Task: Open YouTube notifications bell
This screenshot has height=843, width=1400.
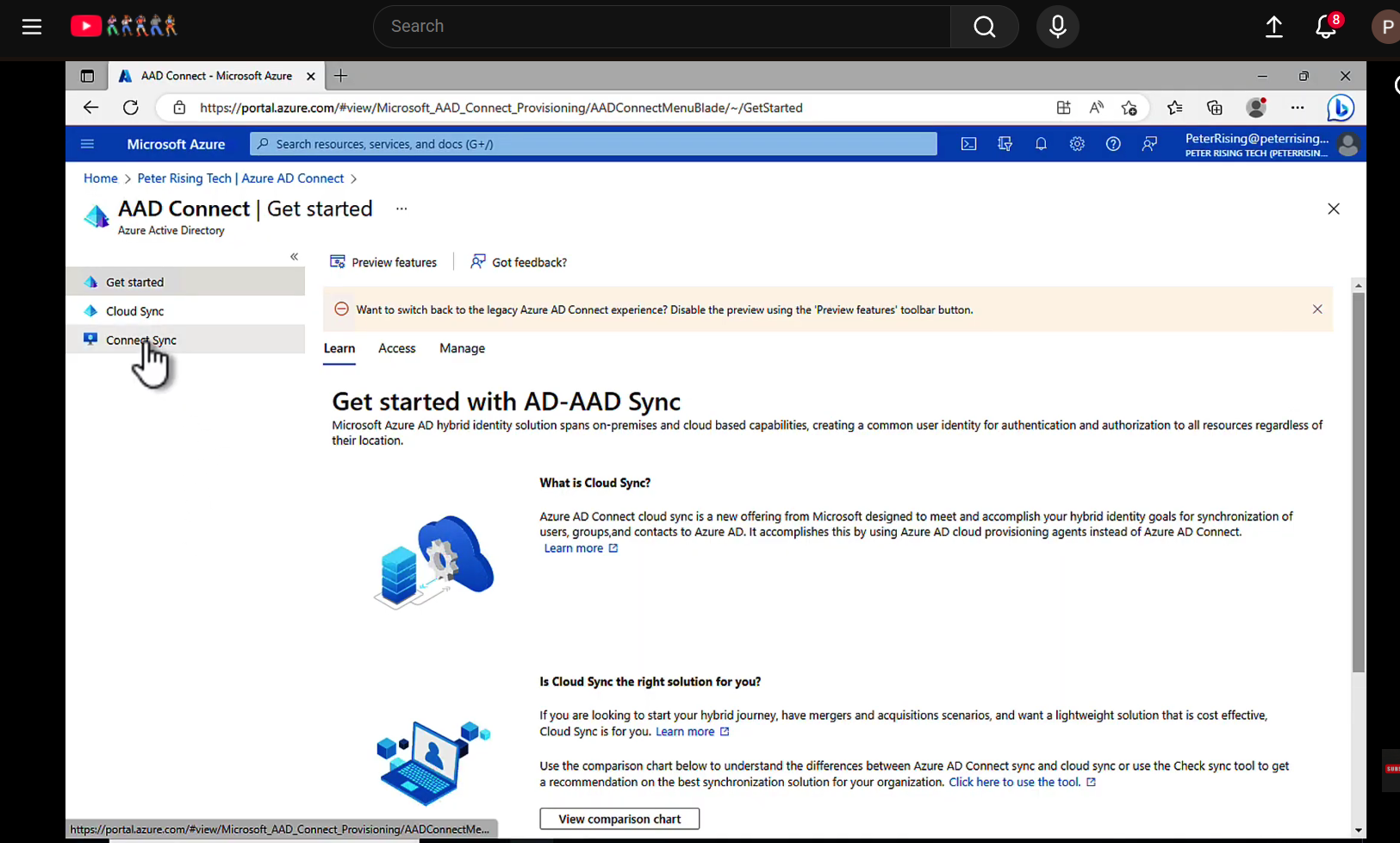Action: [x=1326, y=27]
